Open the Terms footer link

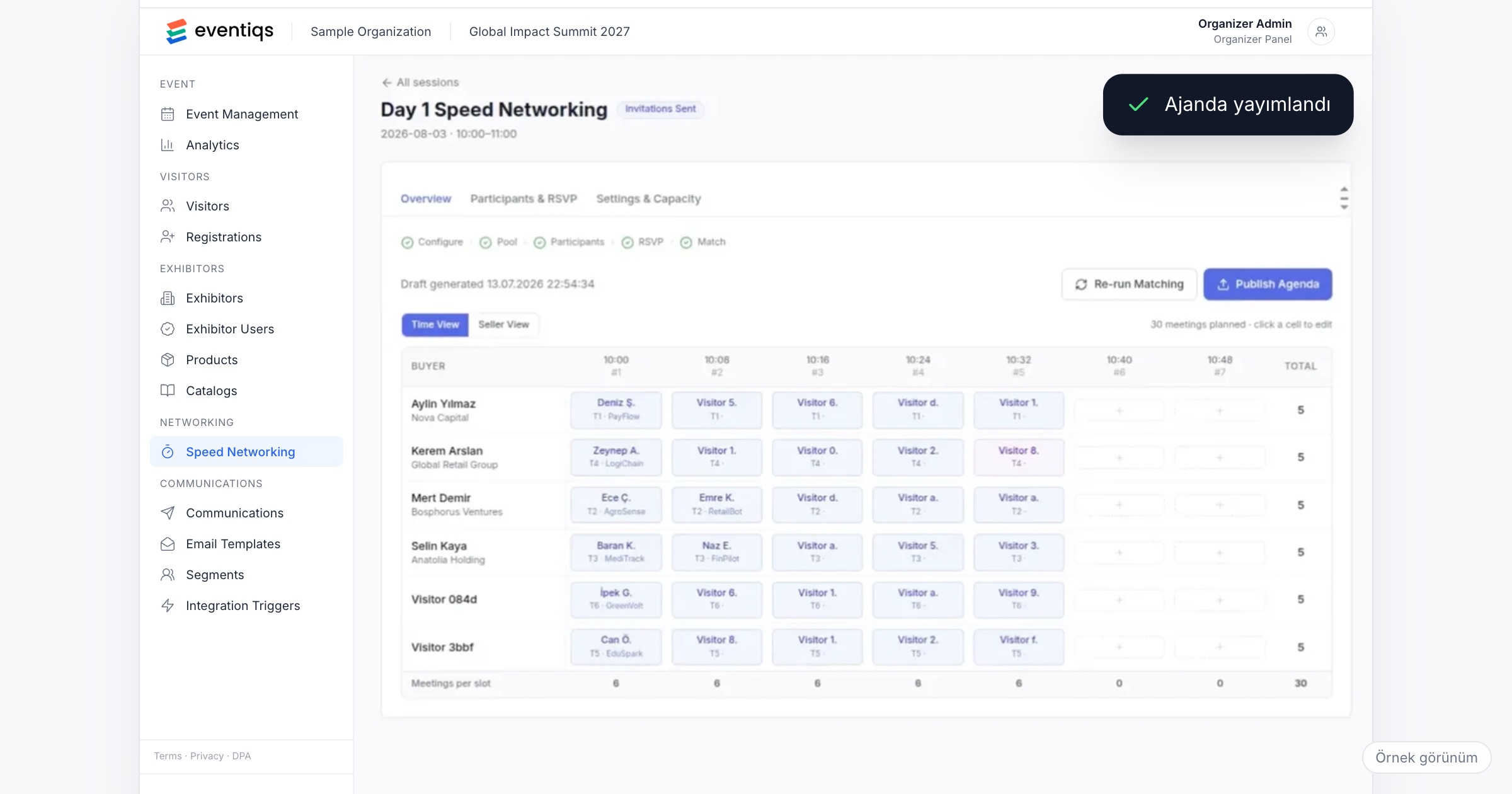[168, 756]
